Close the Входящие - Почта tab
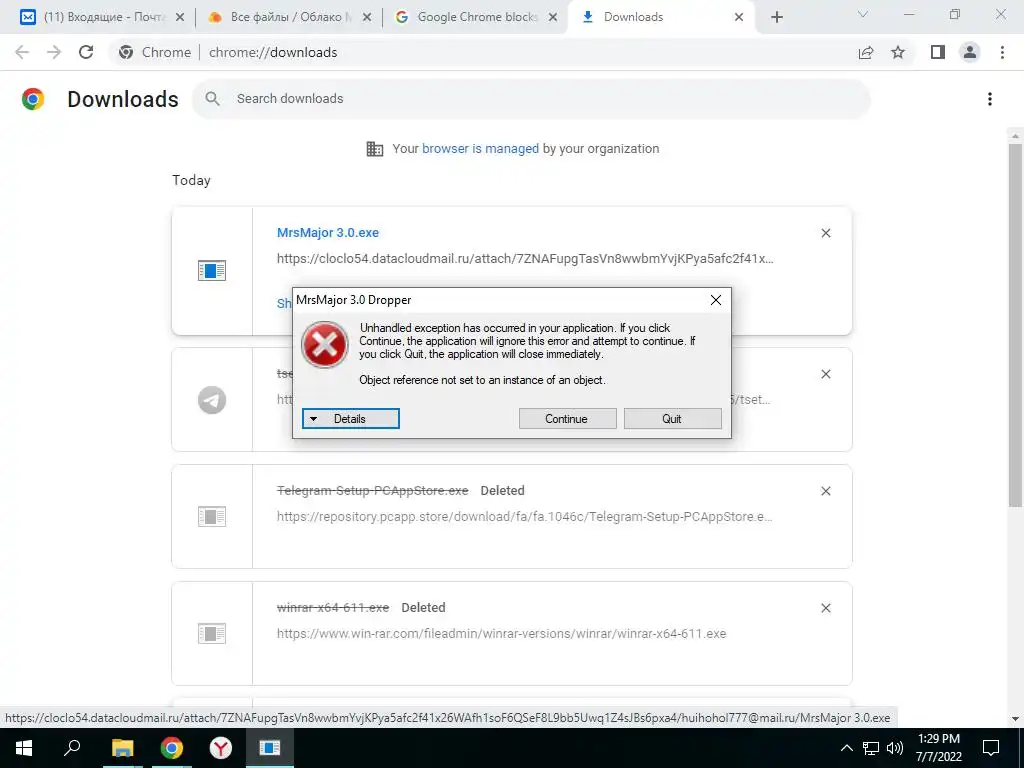 coord(180,17)
